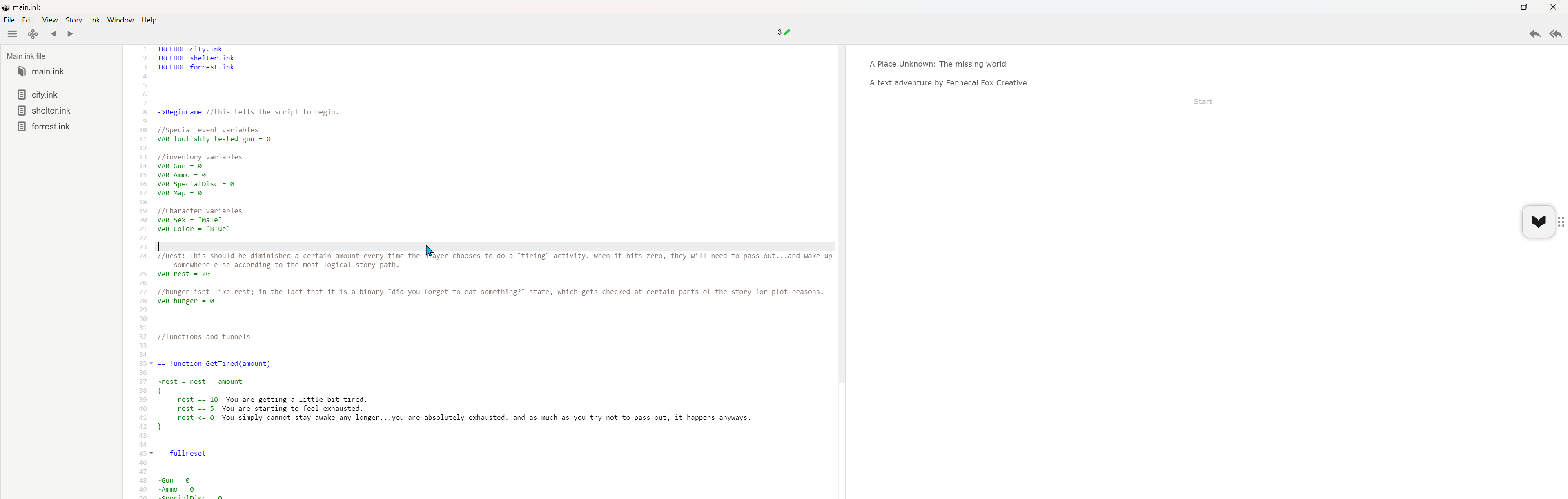Click the back navigation arrow

(x=53, y=34)
